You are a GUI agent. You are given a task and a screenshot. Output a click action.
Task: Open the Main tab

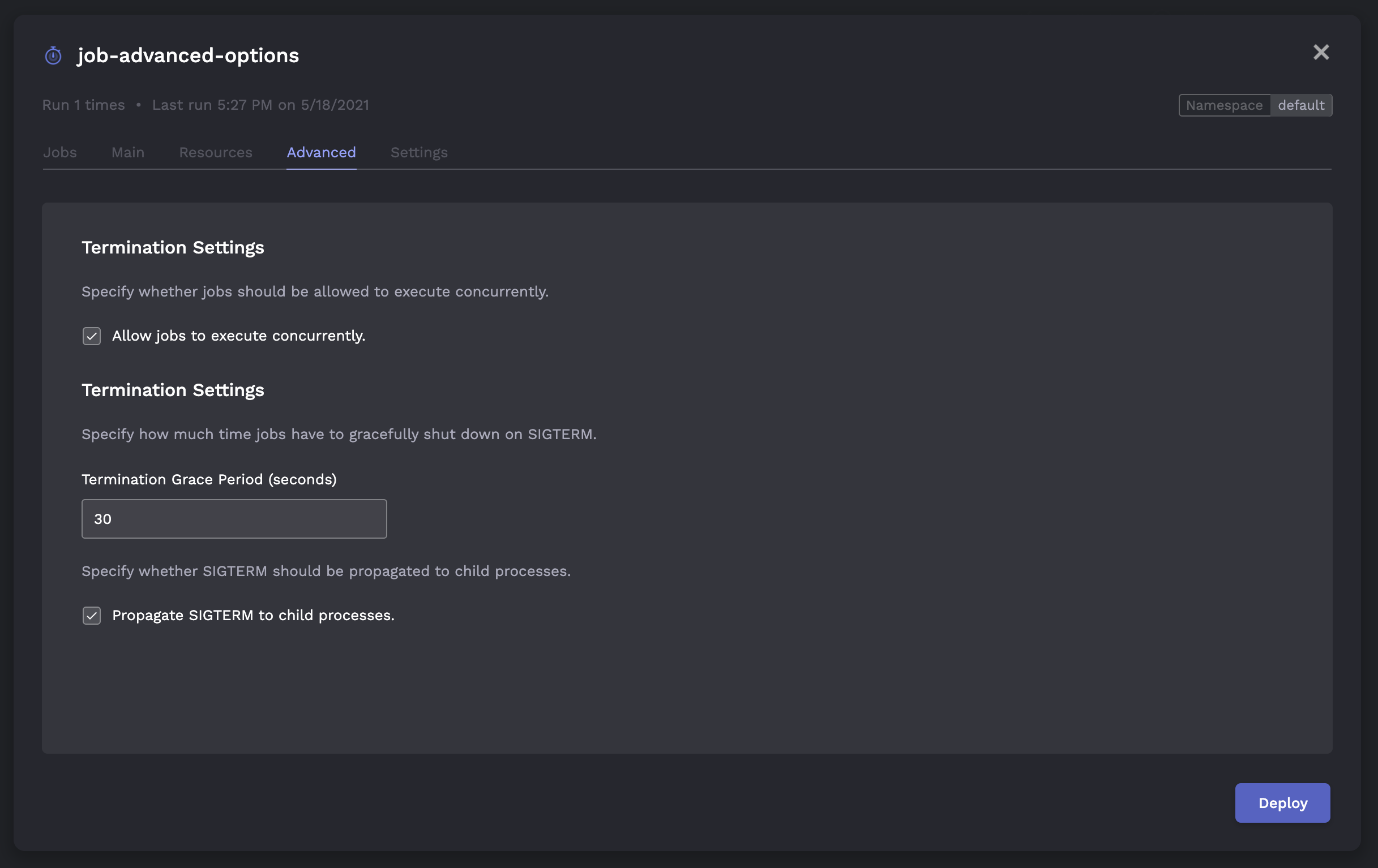[127, 153]
